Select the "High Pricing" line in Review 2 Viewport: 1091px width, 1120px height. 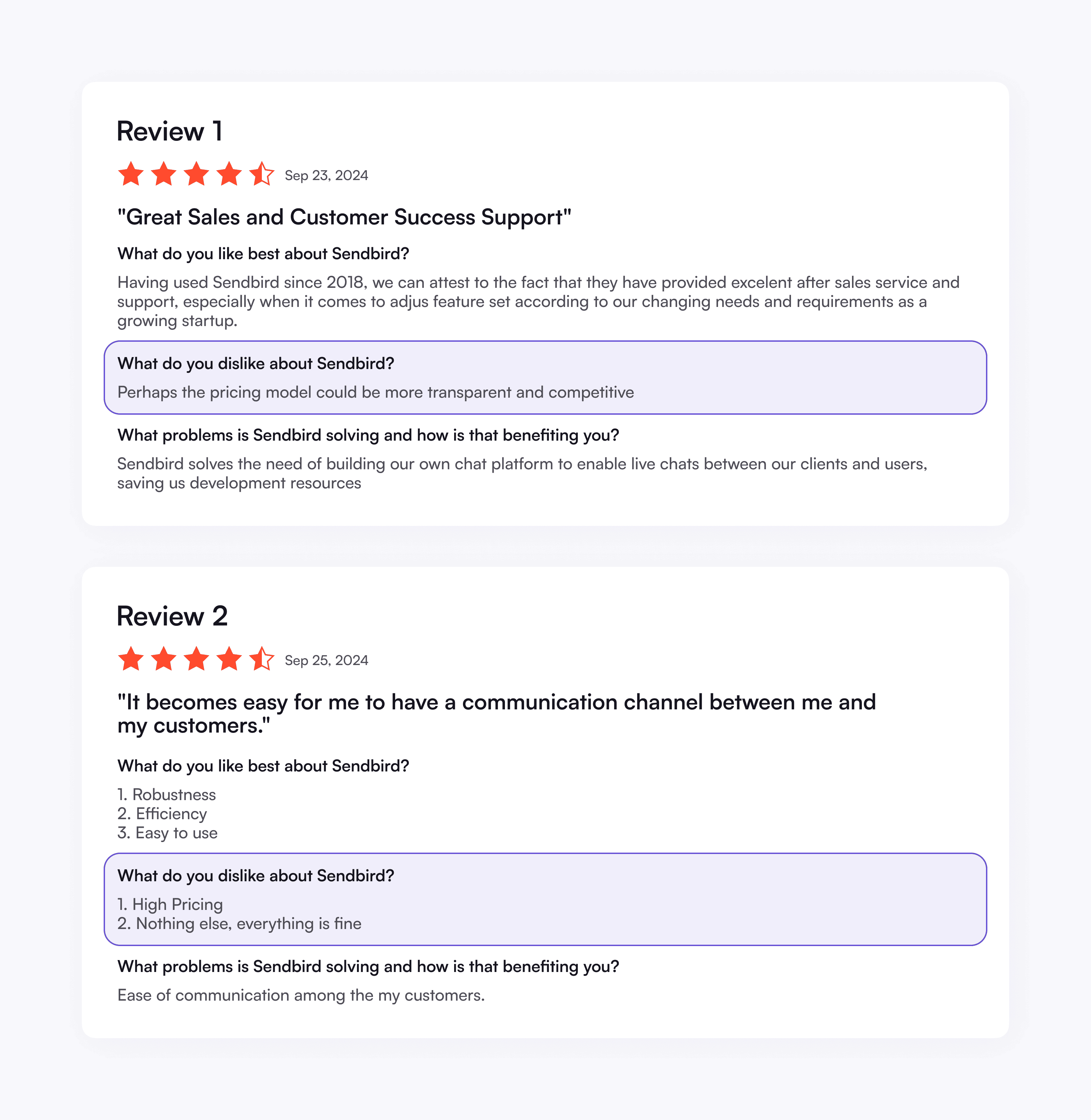coord(170,904)
